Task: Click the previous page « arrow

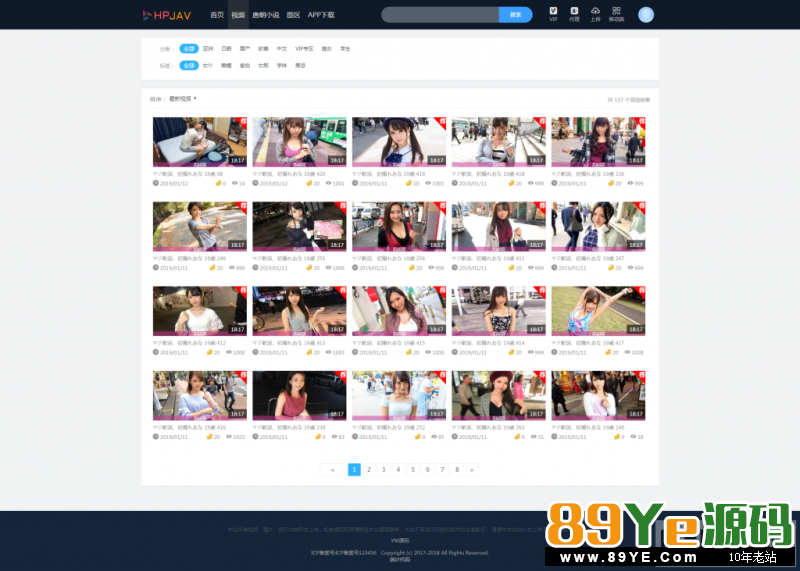Action: click(333, 469)
